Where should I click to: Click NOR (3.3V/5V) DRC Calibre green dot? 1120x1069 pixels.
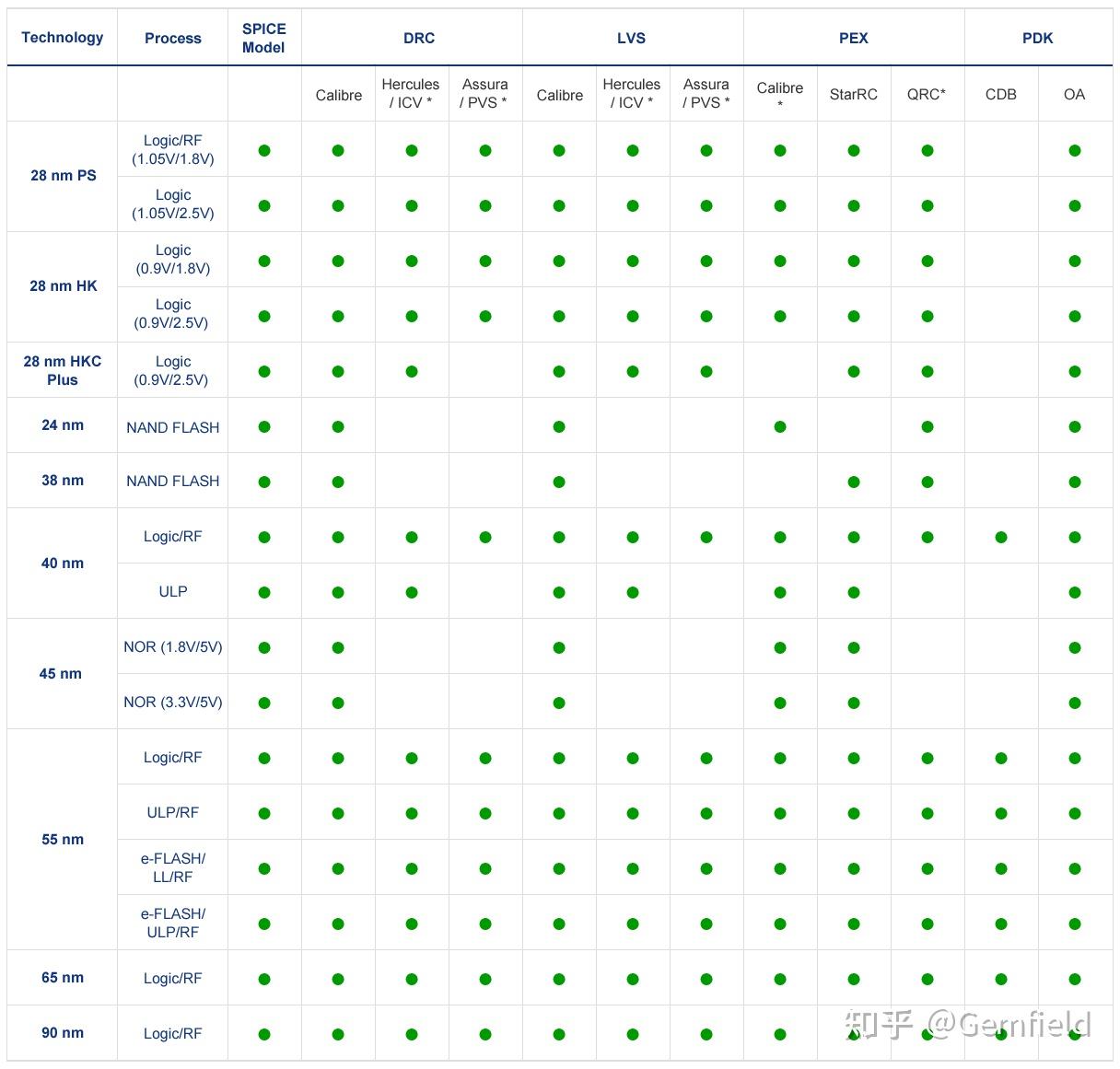click(338, 703)
